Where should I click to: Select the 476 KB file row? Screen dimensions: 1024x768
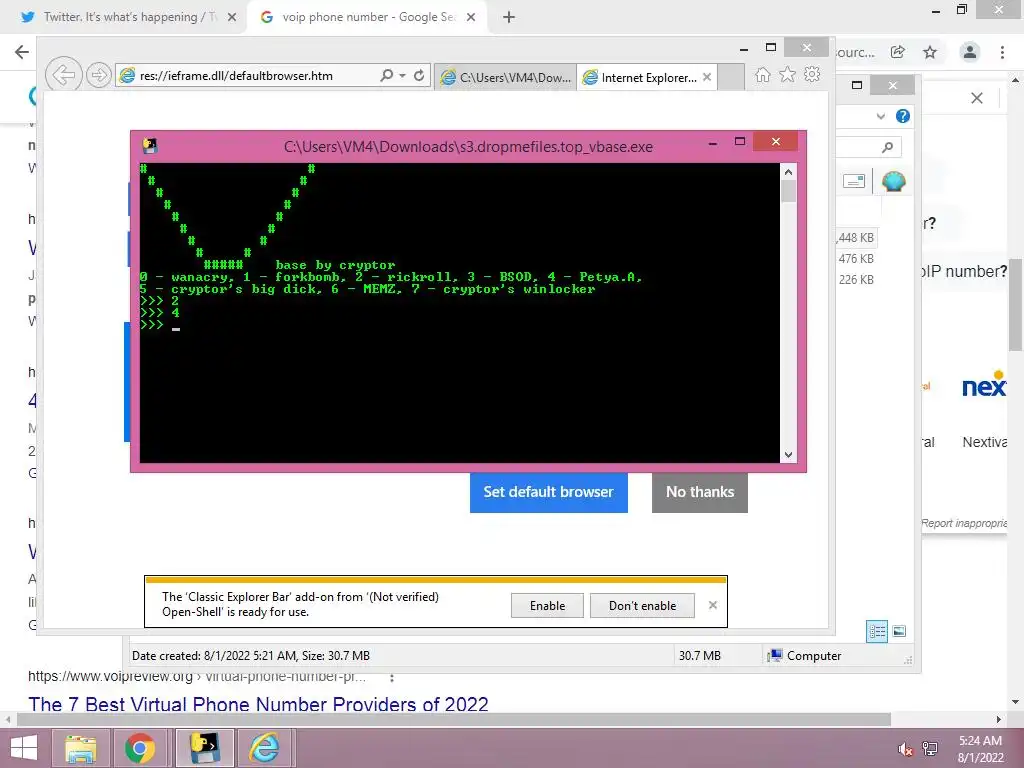pyautogui.click(x=856, y=259)
